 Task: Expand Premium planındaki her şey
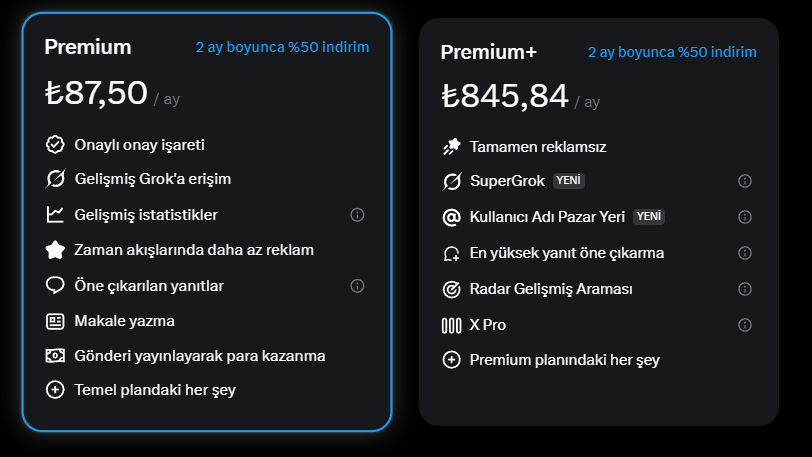tap(551, 360)
